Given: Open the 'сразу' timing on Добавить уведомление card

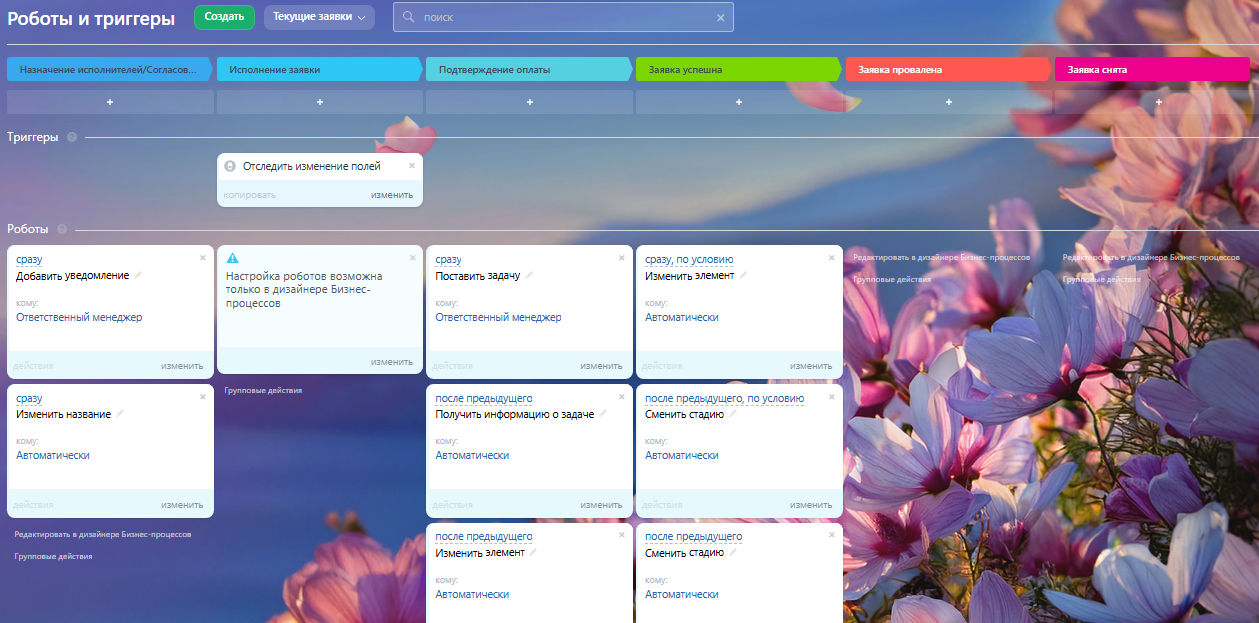Looking at the screenshot, I should (x=29, y=259).
